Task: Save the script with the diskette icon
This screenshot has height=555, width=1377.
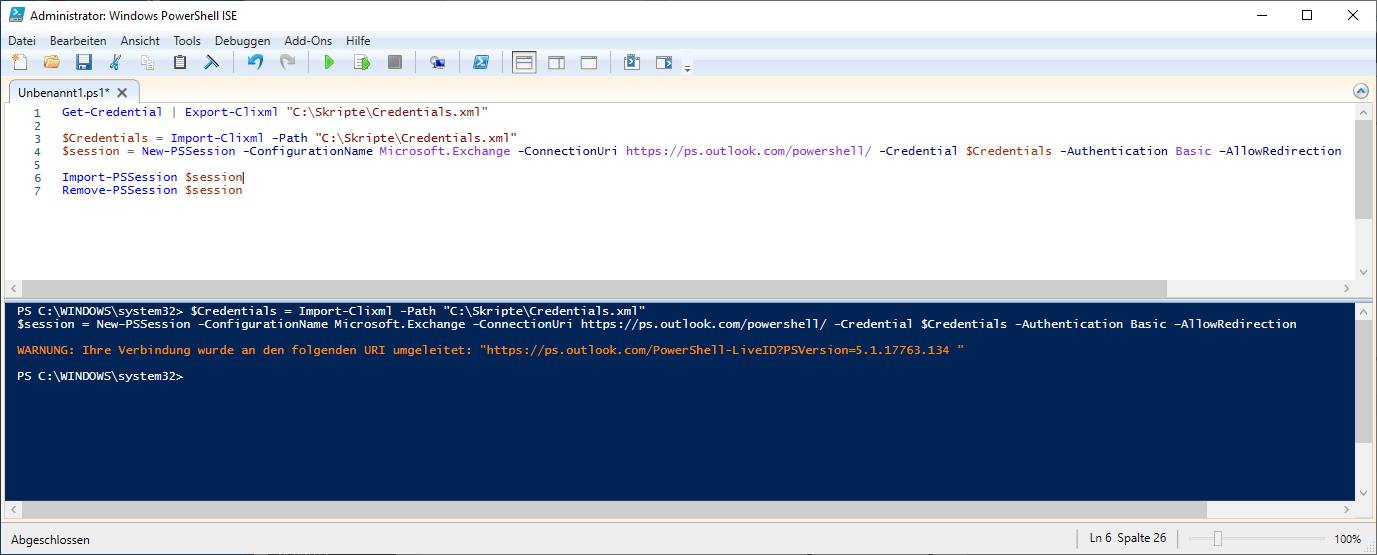Action: pyautogui.click(x=84, y=62)
